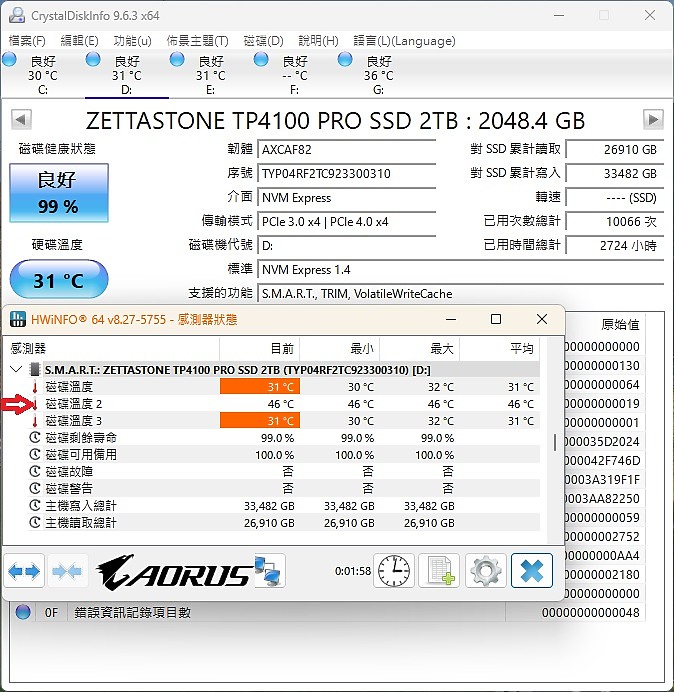
Task: Click the 目前 column header
Action: click(x=260, y=349)
